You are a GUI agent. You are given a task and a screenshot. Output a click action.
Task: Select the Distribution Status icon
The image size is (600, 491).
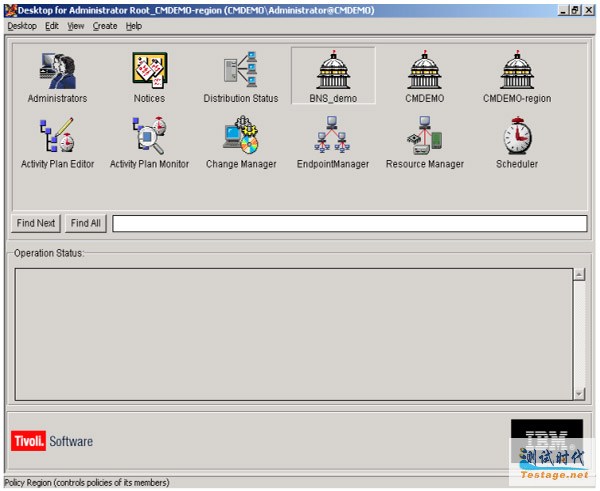[x=240, y=72]
